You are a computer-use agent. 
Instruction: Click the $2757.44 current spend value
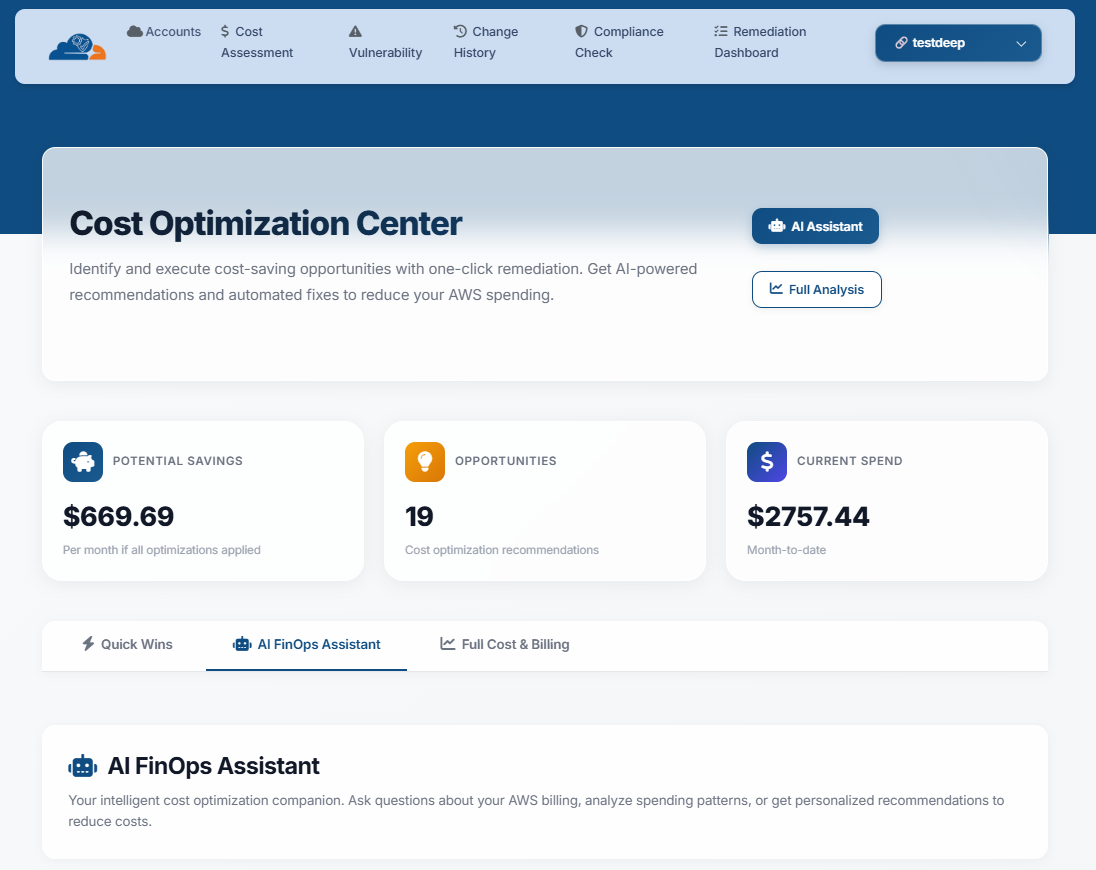(x=808, y=516)
